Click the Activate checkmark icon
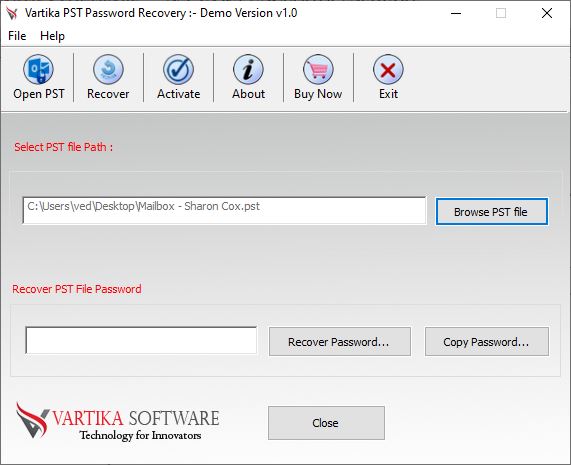 (x=178, y=69)
